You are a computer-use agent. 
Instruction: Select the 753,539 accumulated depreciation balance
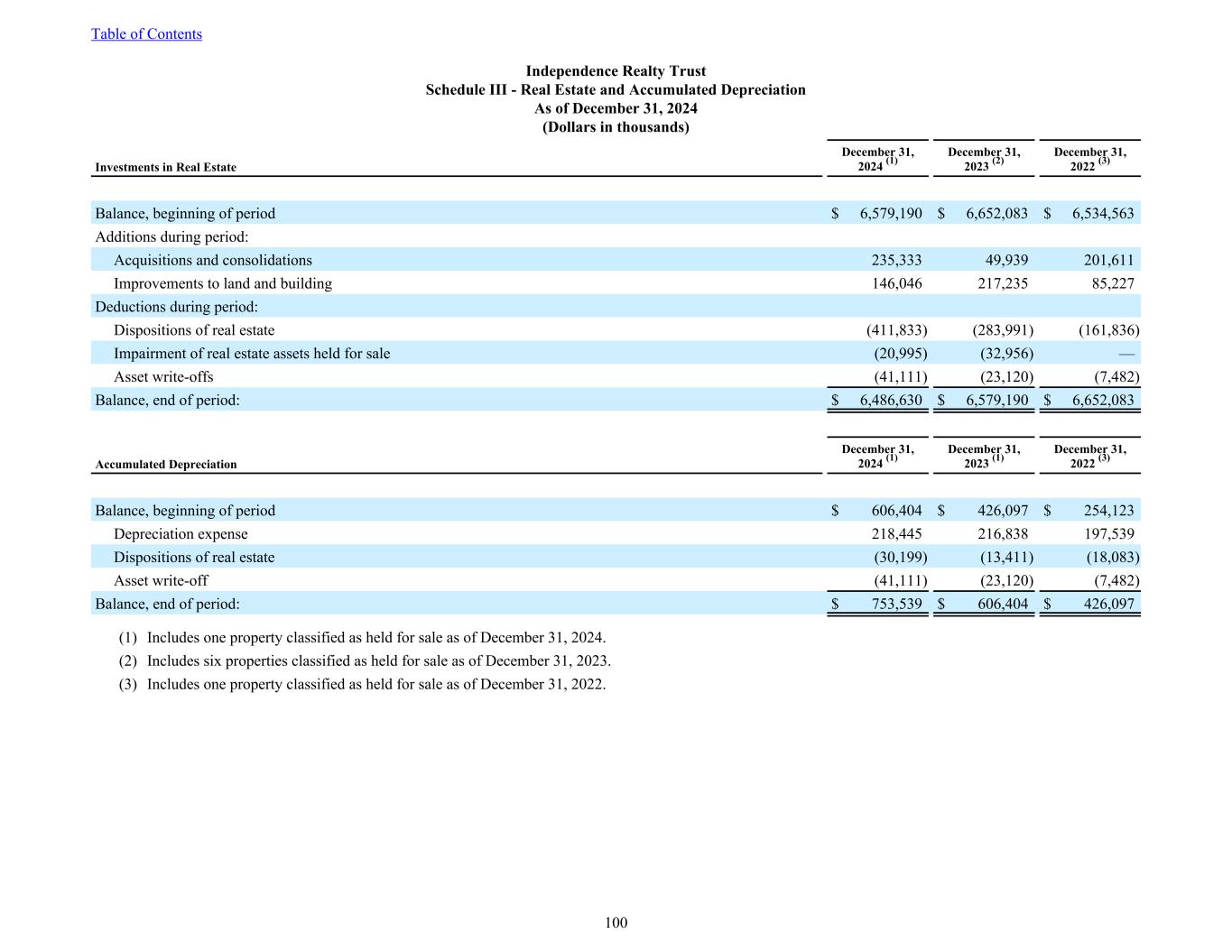896,604
